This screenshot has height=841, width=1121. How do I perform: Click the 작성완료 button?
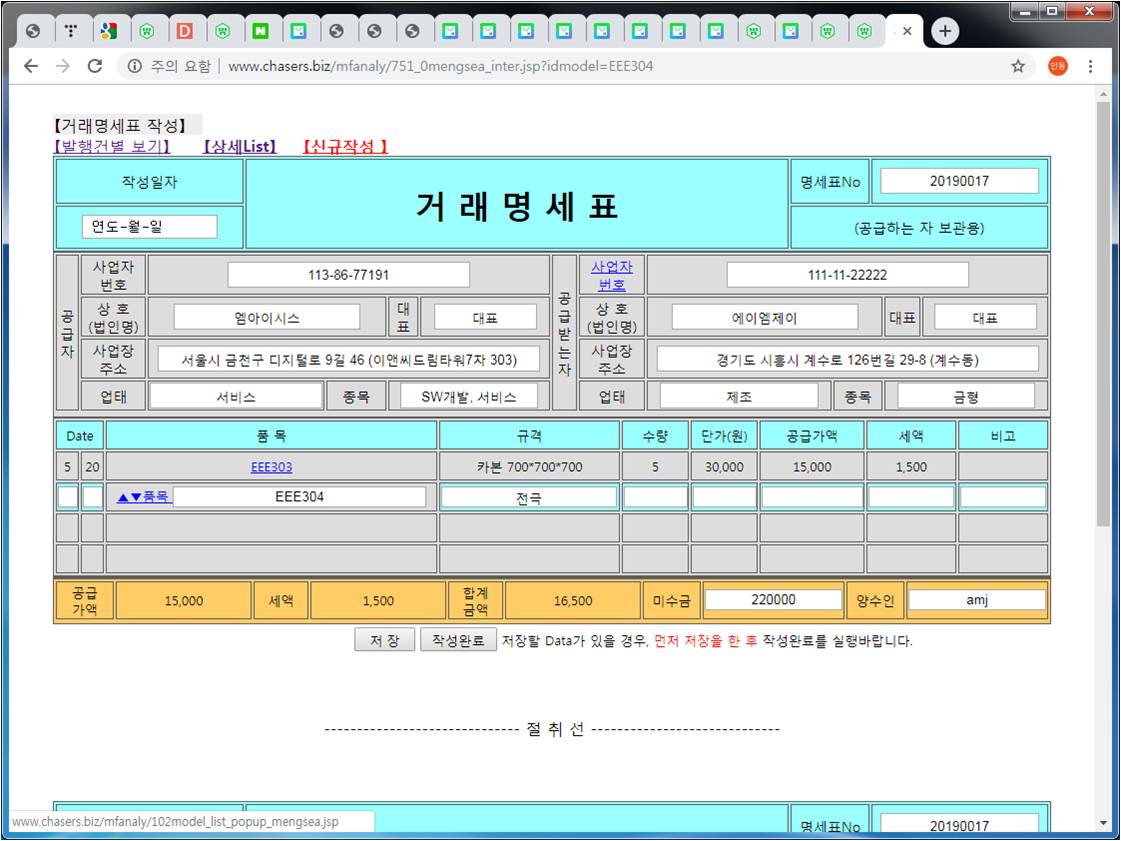click(x=458, y=640)
